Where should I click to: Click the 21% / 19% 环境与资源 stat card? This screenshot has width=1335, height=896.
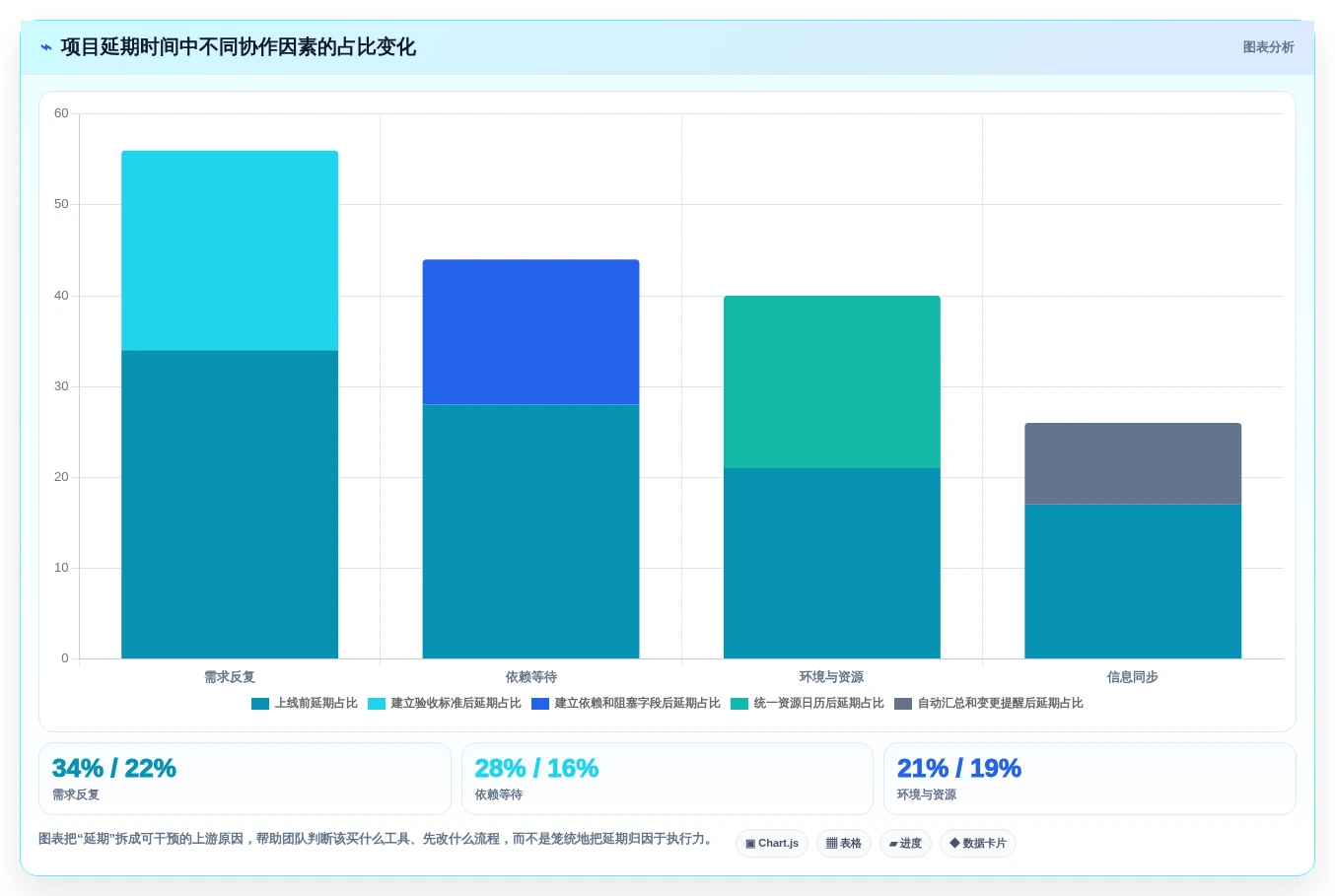1089,779
